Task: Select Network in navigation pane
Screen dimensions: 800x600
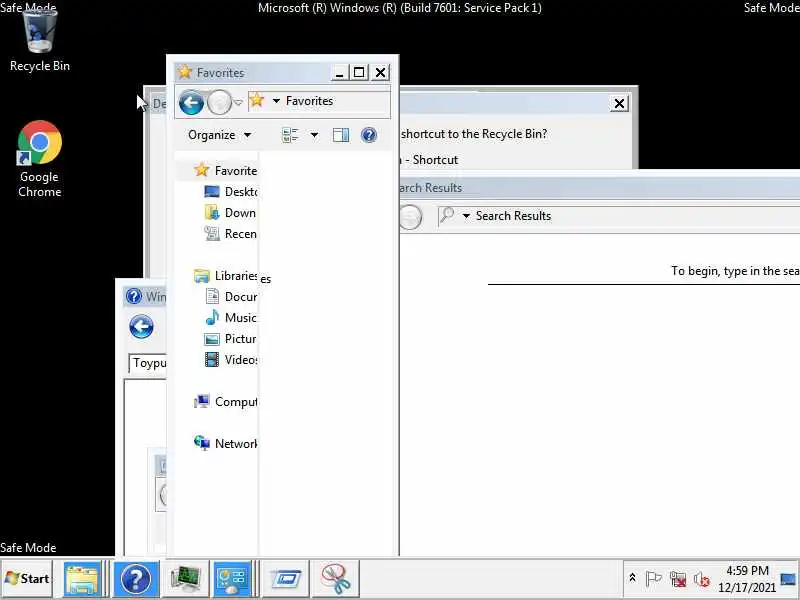Action: pyautogui.click(x=225, y=444)
